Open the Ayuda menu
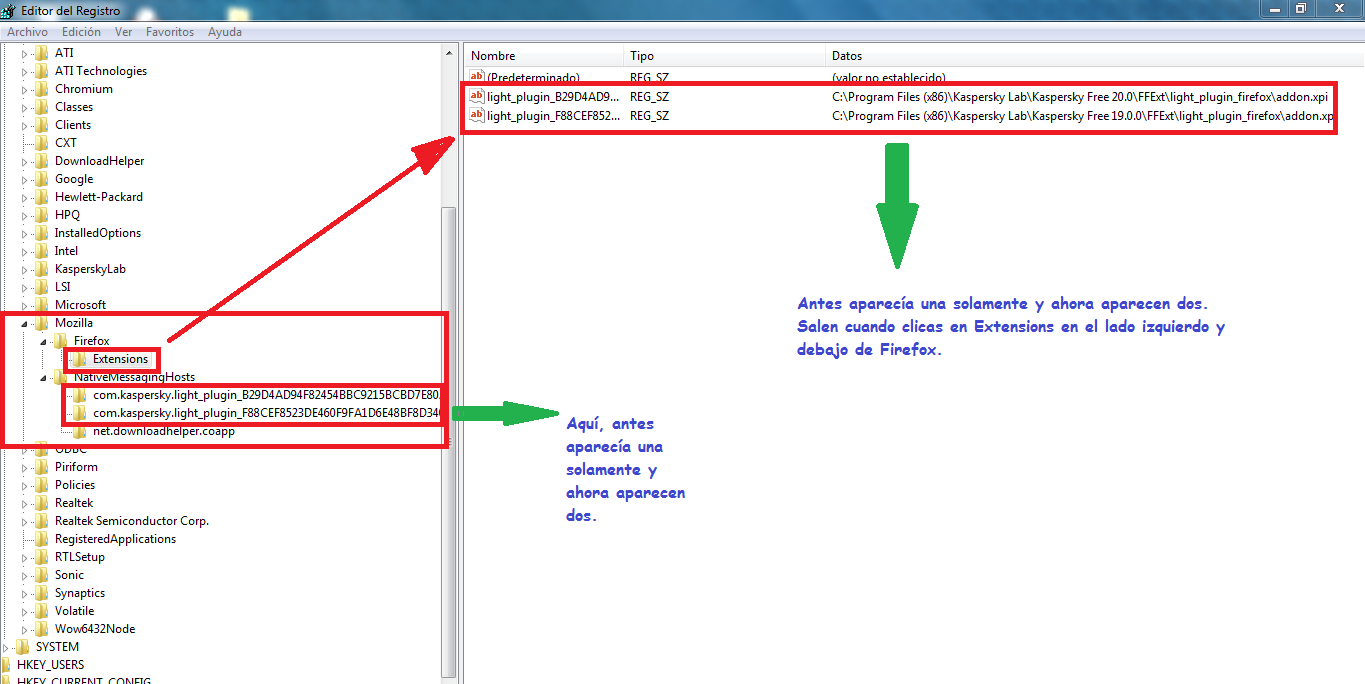Screen dimensions: 1365x684 coord(225,32)
